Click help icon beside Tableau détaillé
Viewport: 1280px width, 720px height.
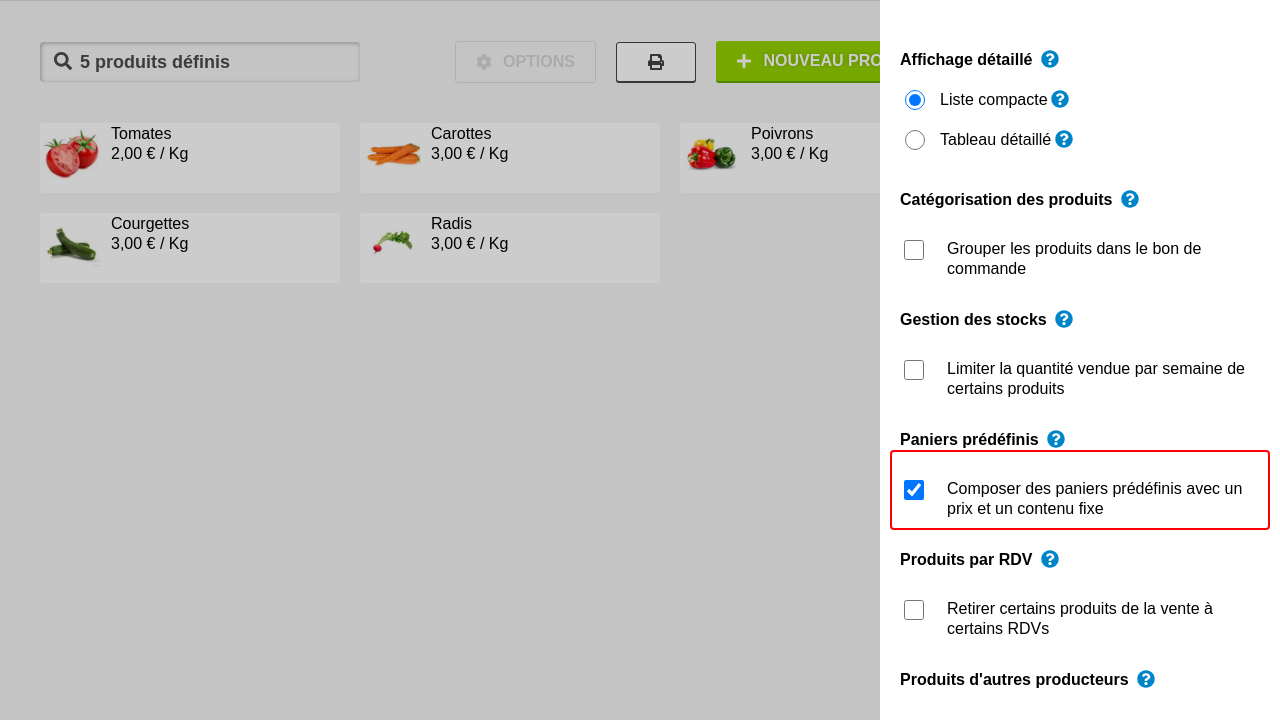pyautogui.click(x=1064, y=139)
